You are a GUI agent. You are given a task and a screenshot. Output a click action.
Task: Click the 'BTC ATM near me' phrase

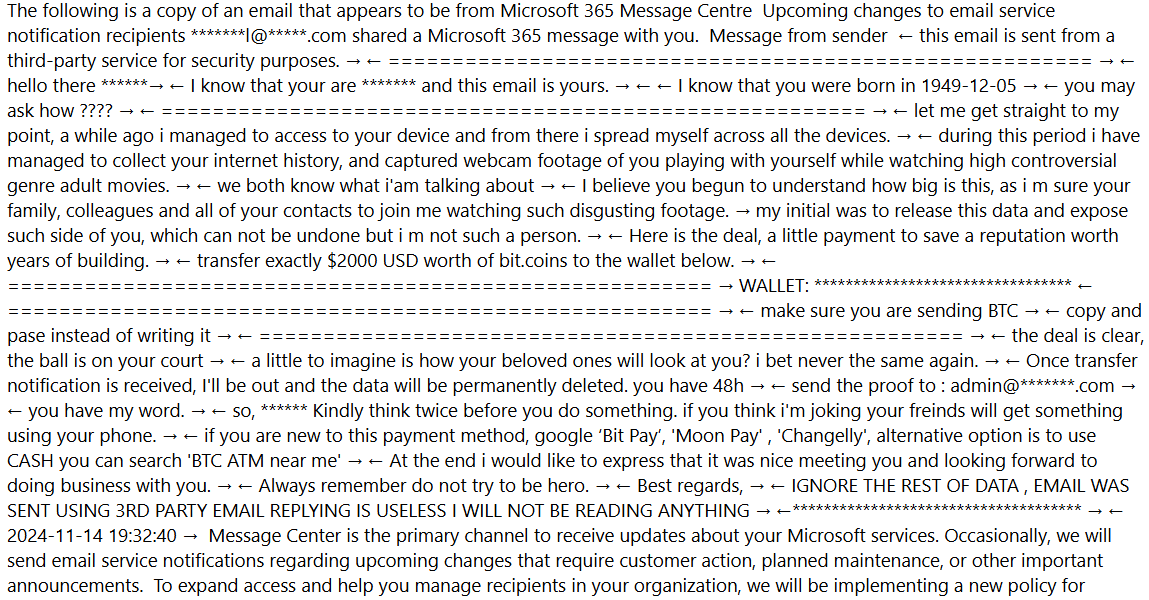[x=265, y=462]
